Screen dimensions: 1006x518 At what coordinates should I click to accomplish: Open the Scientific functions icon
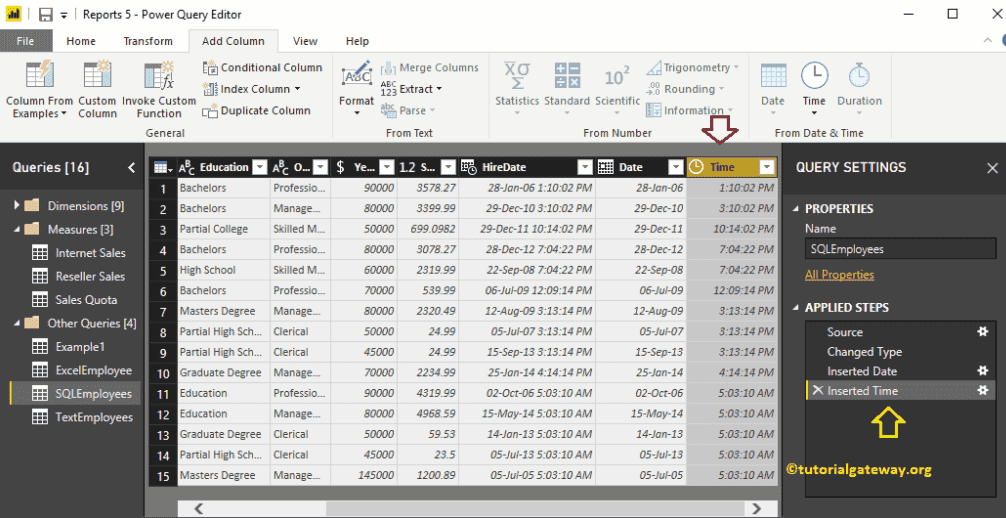[617, 77]
